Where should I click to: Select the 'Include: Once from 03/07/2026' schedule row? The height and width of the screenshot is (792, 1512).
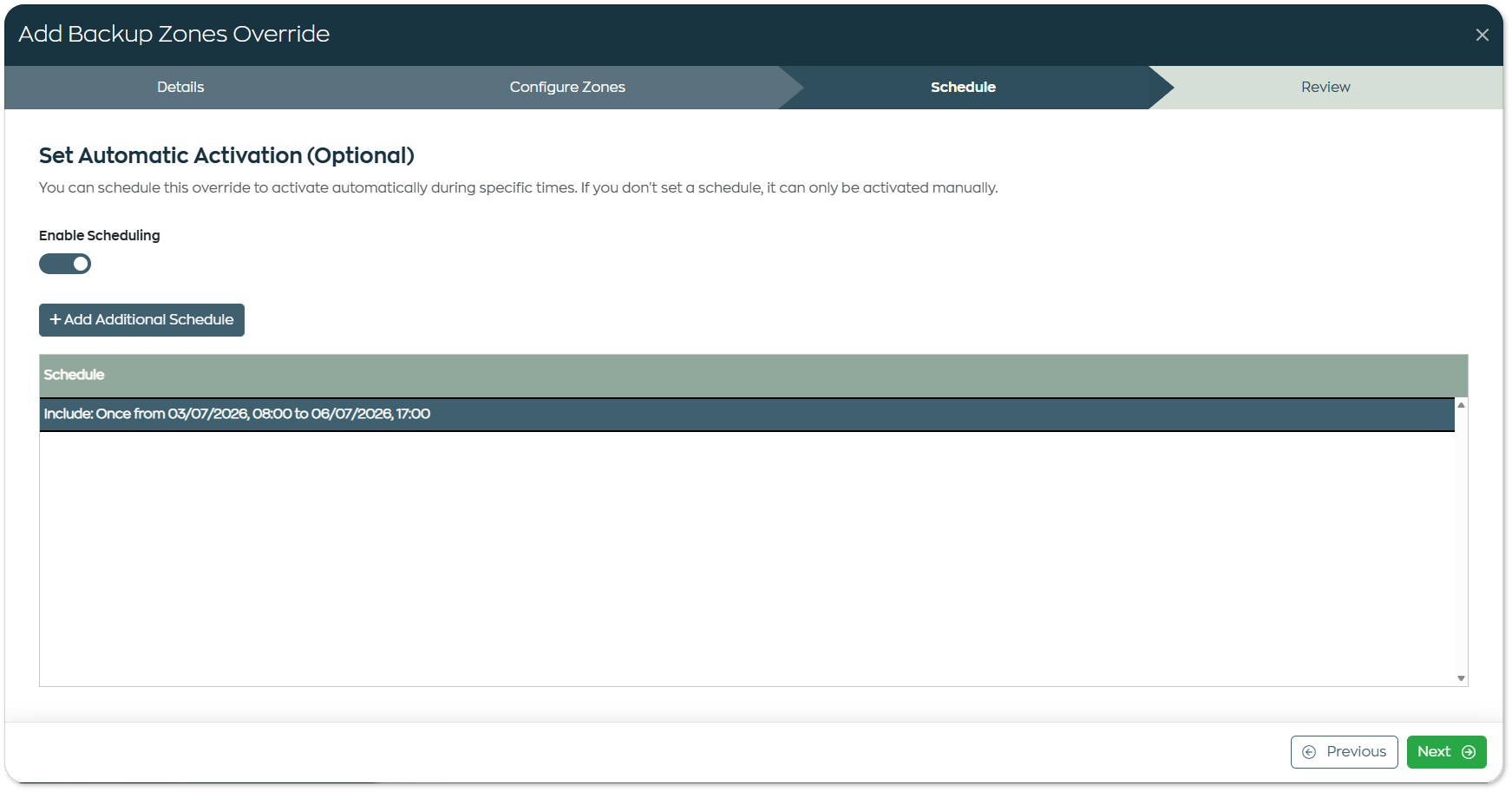[747, 414]
